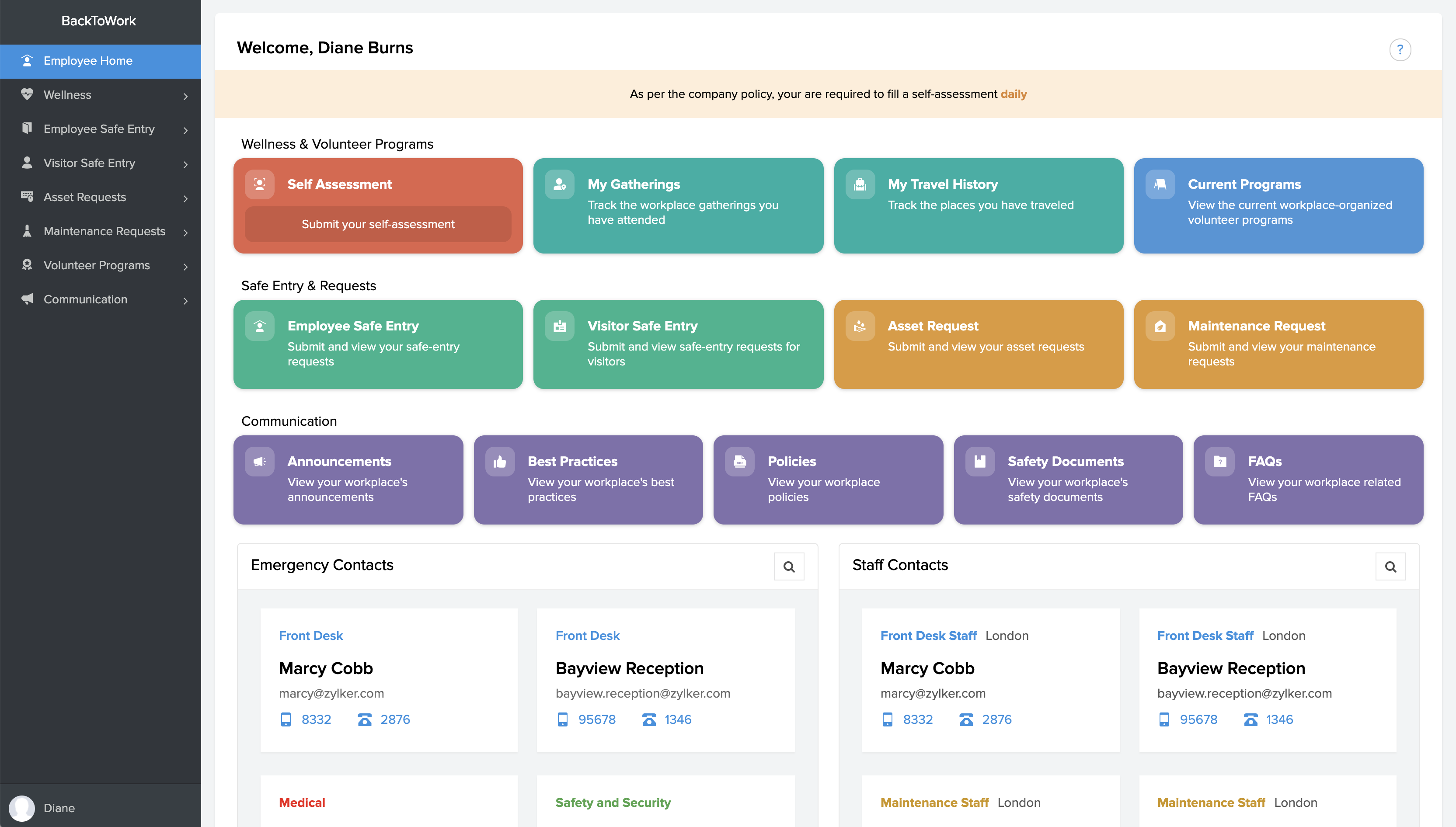The height and width of the screenshot is (827, 1456).
Task: Expand Asset Requests sidebar chevron
Action: coord(185,198)
